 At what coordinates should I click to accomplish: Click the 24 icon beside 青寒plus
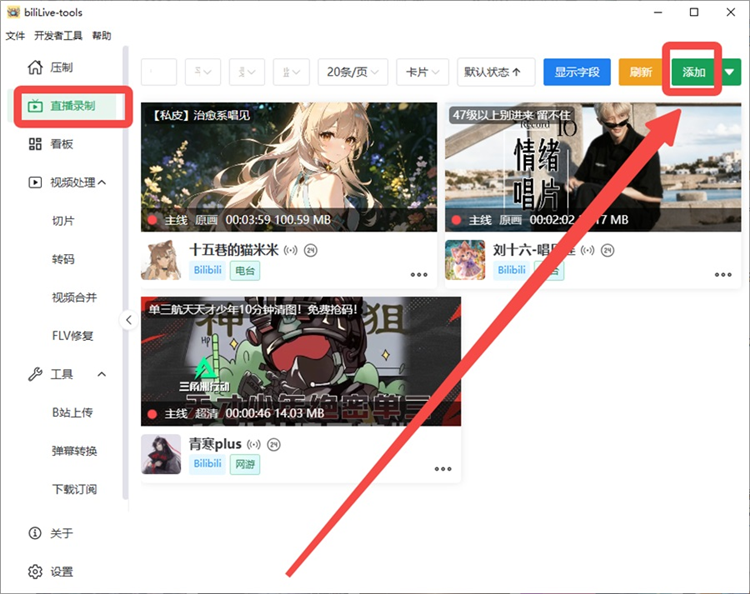tap(274, 444)
